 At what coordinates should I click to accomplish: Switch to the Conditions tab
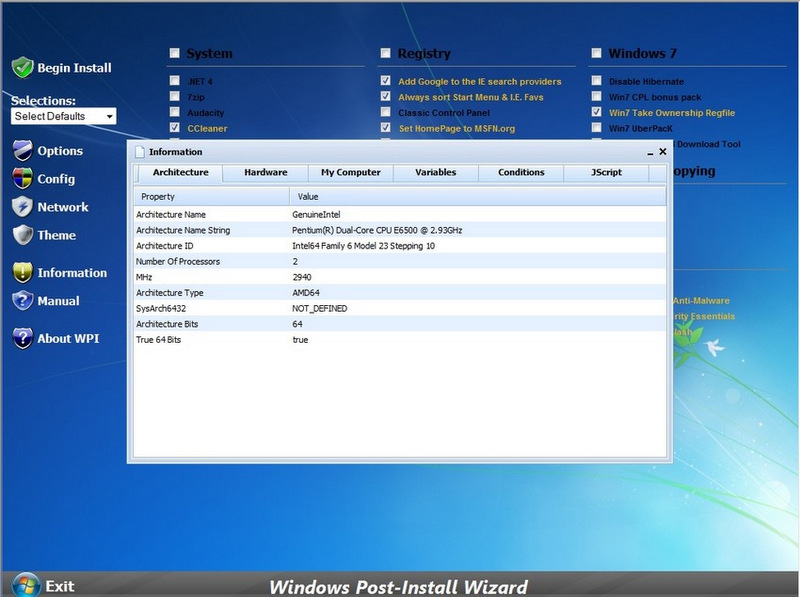(521, 172)
